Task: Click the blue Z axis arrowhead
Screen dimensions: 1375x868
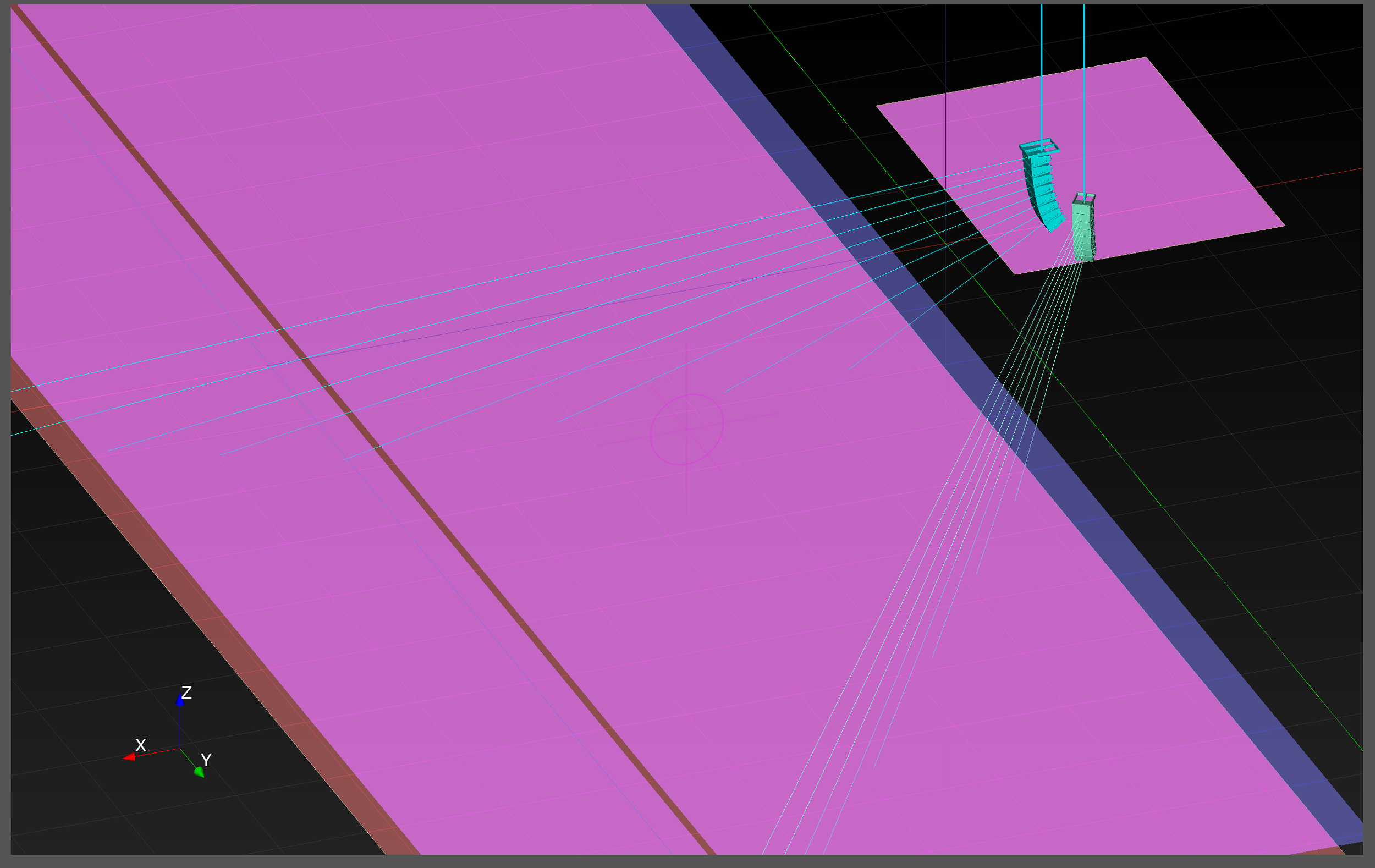Action: click(180, 700)
